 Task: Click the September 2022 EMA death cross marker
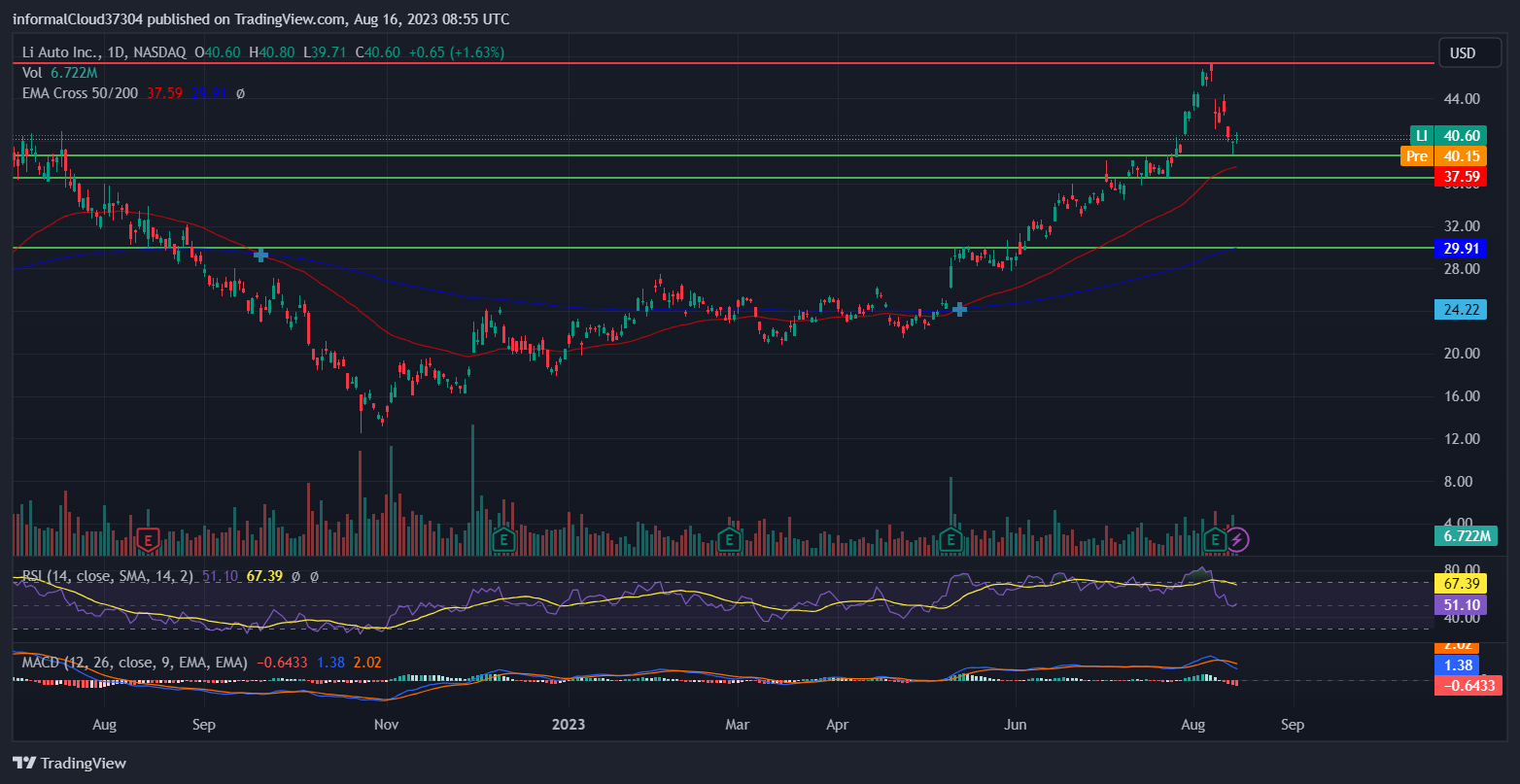point(260,255)
